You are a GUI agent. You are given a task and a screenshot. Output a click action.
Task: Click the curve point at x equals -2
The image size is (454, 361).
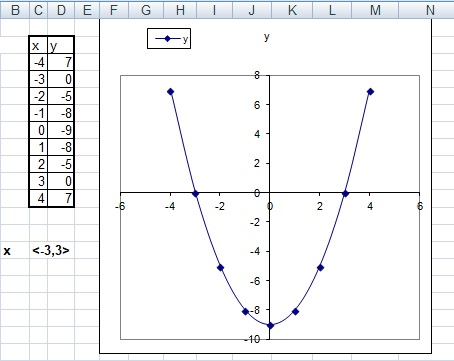tap(220, 268)
